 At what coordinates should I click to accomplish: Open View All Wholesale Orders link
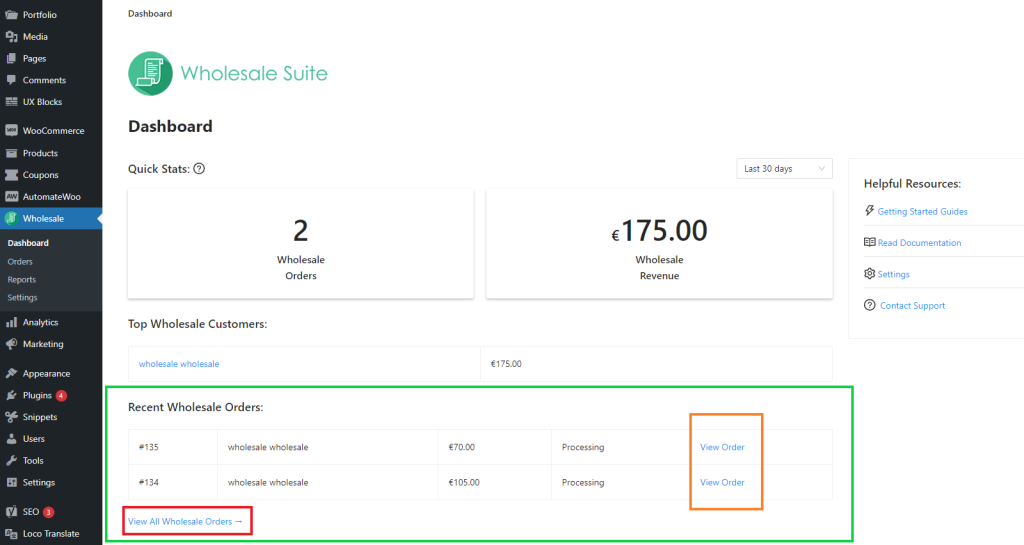pos(185,521)
